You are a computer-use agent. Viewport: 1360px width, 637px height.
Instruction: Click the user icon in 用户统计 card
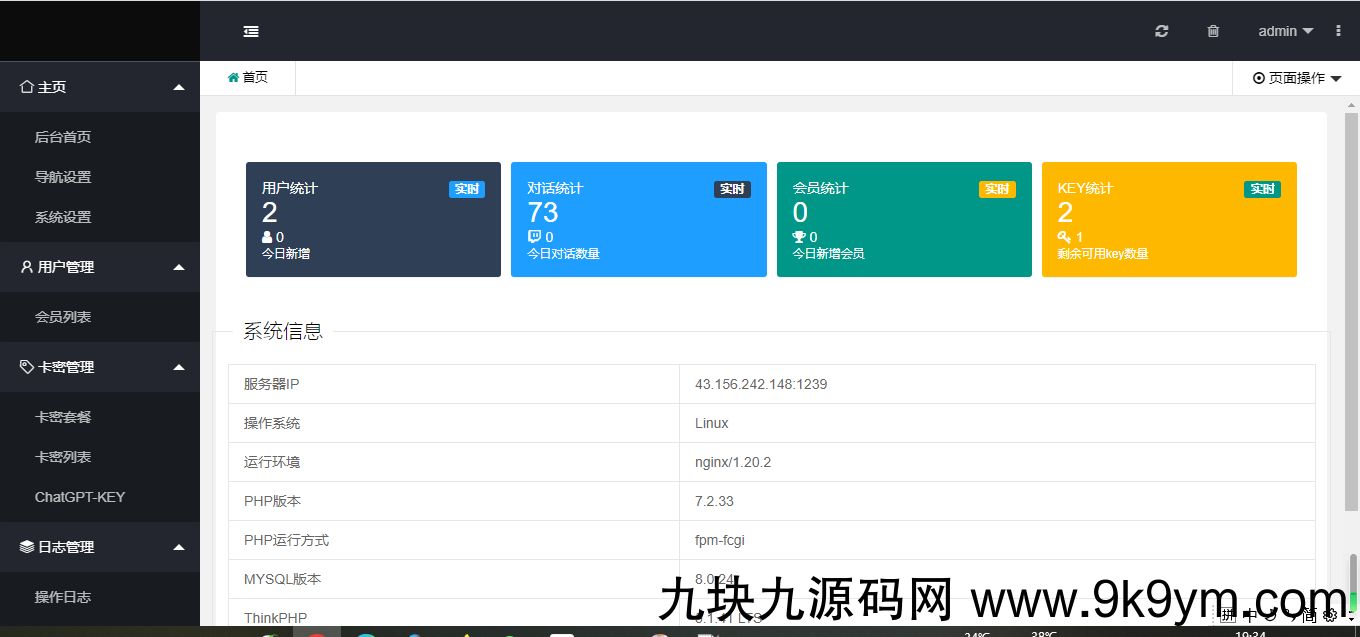tap(267, 237)
